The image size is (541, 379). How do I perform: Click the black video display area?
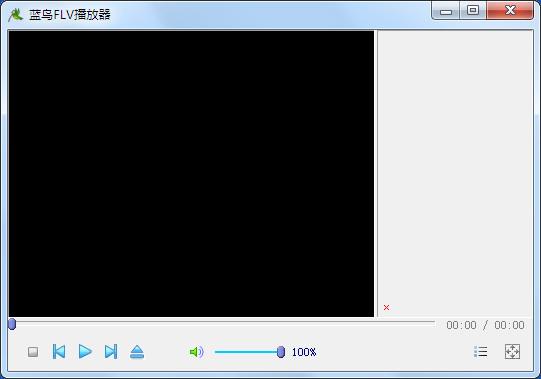191,174
